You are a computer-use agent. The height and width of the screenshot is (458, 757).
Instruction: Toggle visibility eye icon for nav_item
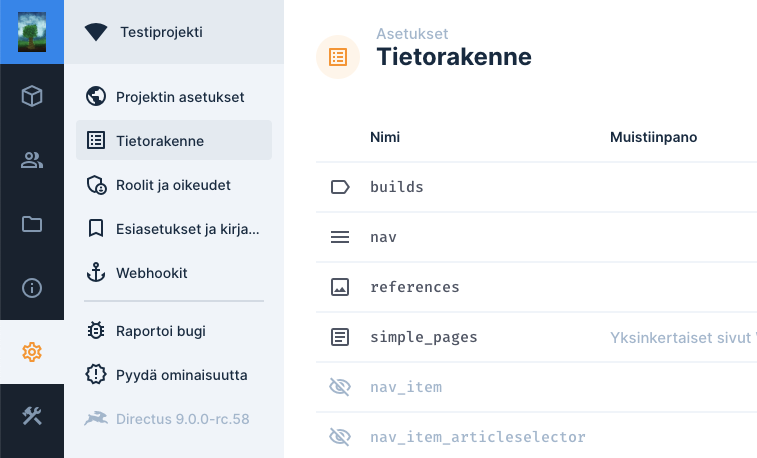pyautogui.click(x=340, y=387)
